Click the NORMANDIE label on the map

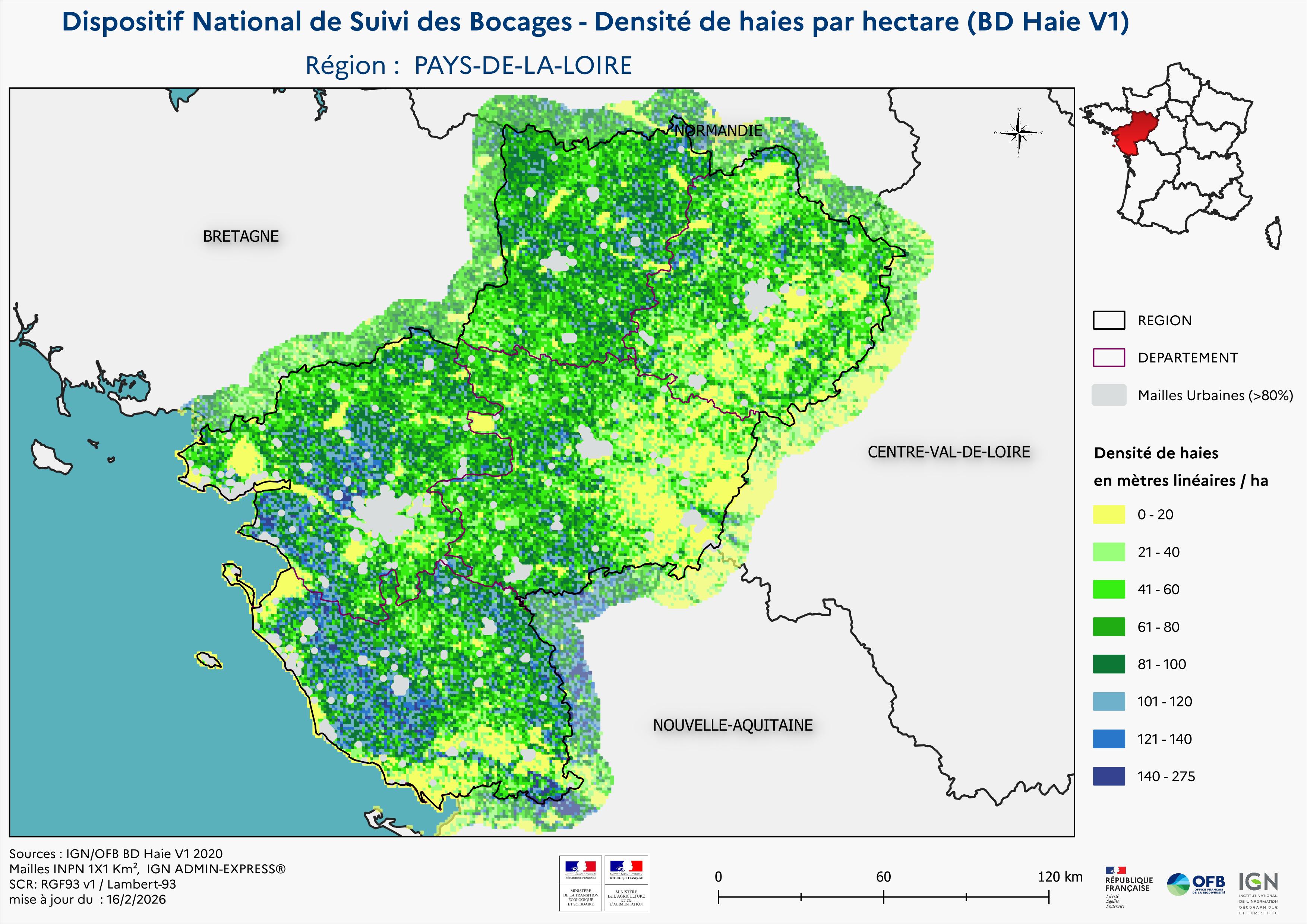click(719, 131)
